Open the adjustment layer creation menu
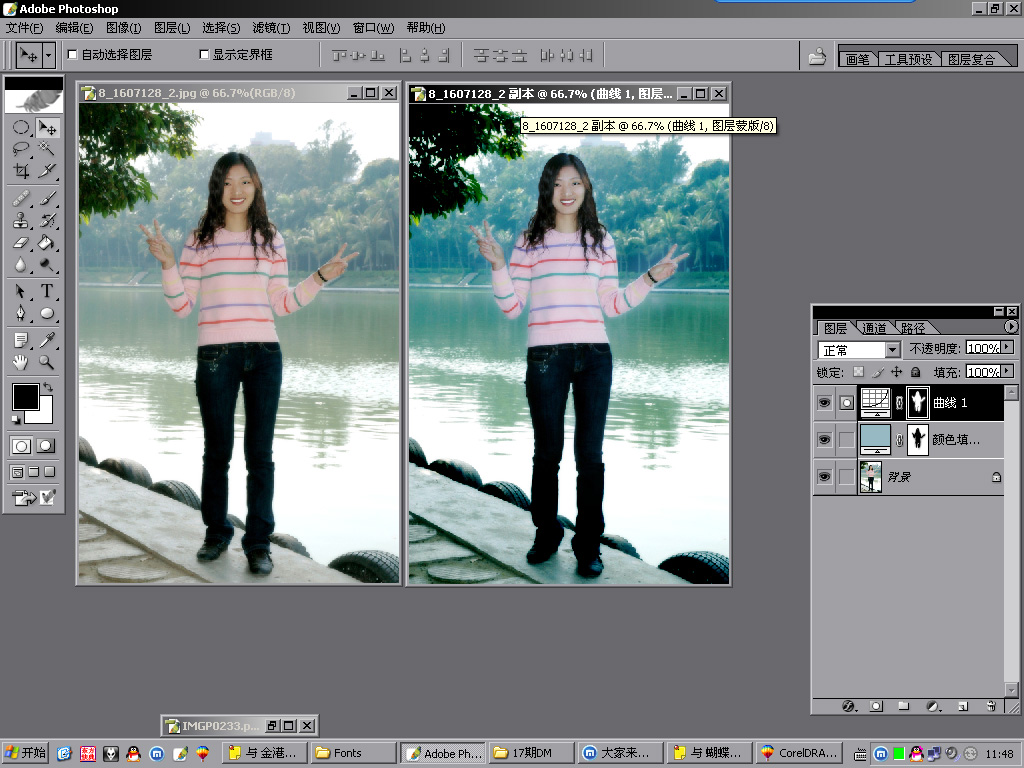 click(933, 706)
